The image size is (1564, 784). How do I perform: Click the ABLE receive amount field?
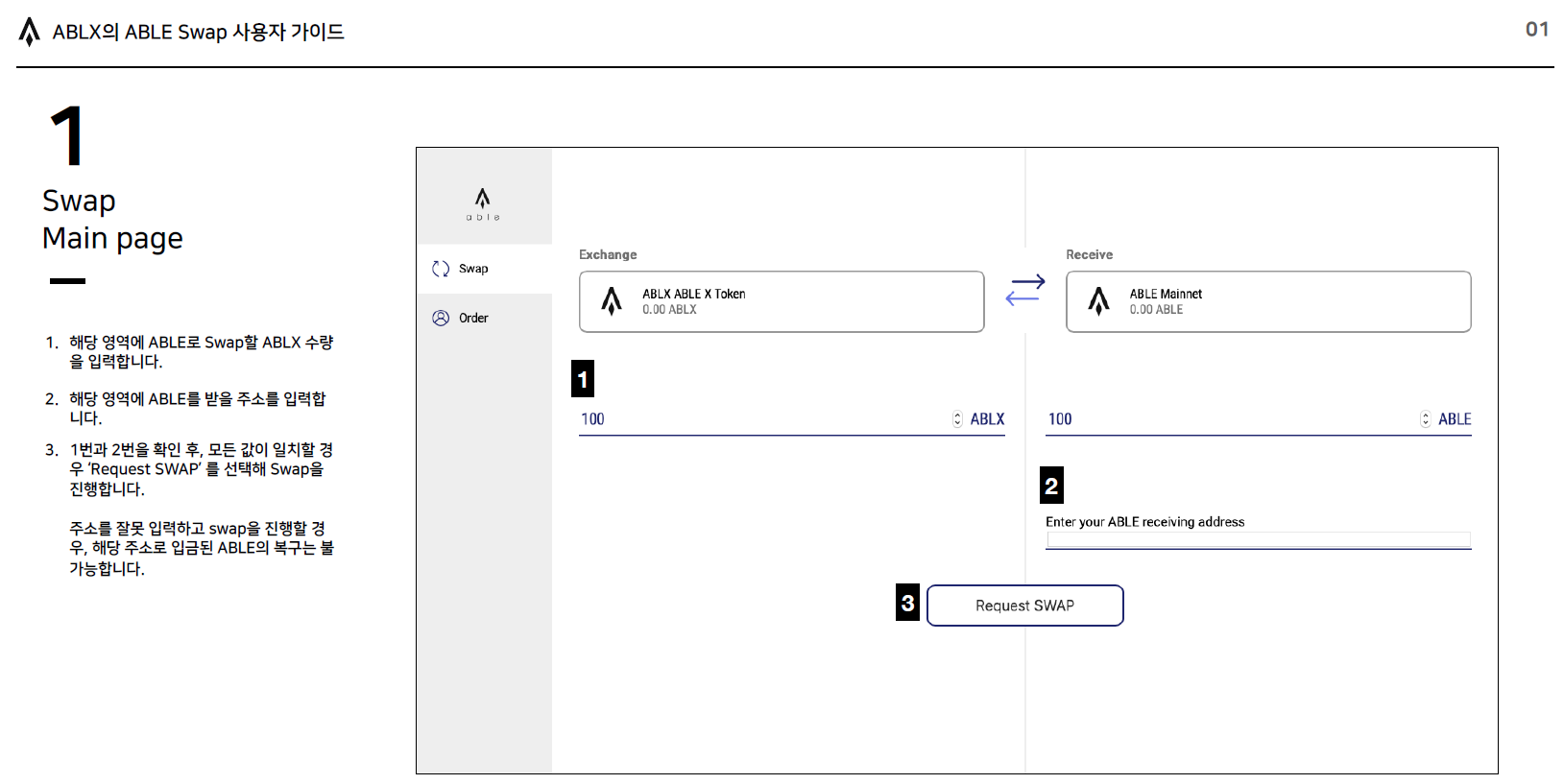pos(1229,419)
